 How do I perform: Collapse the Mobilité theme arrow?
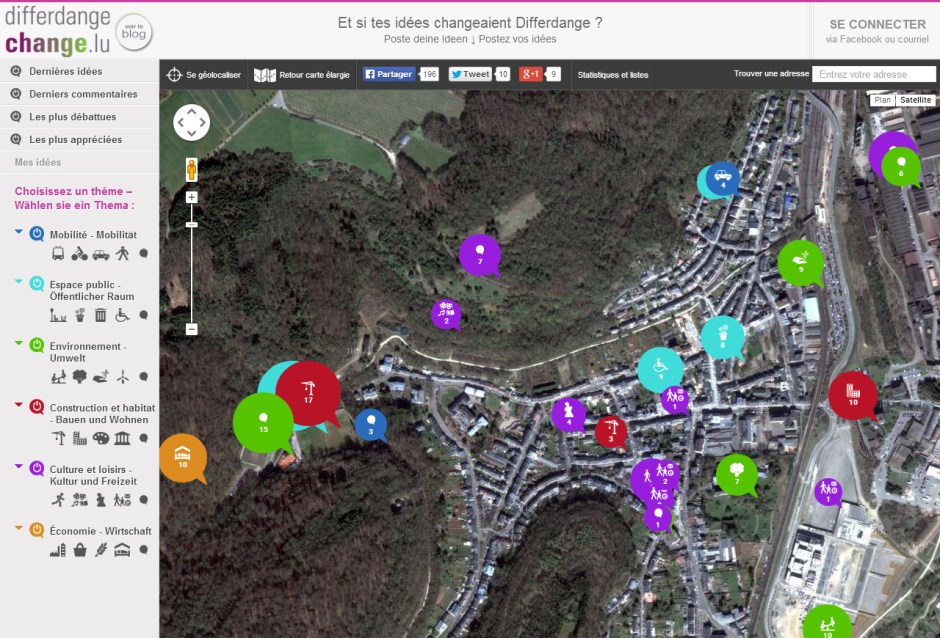pyautogui.click(x=19, y=232)
